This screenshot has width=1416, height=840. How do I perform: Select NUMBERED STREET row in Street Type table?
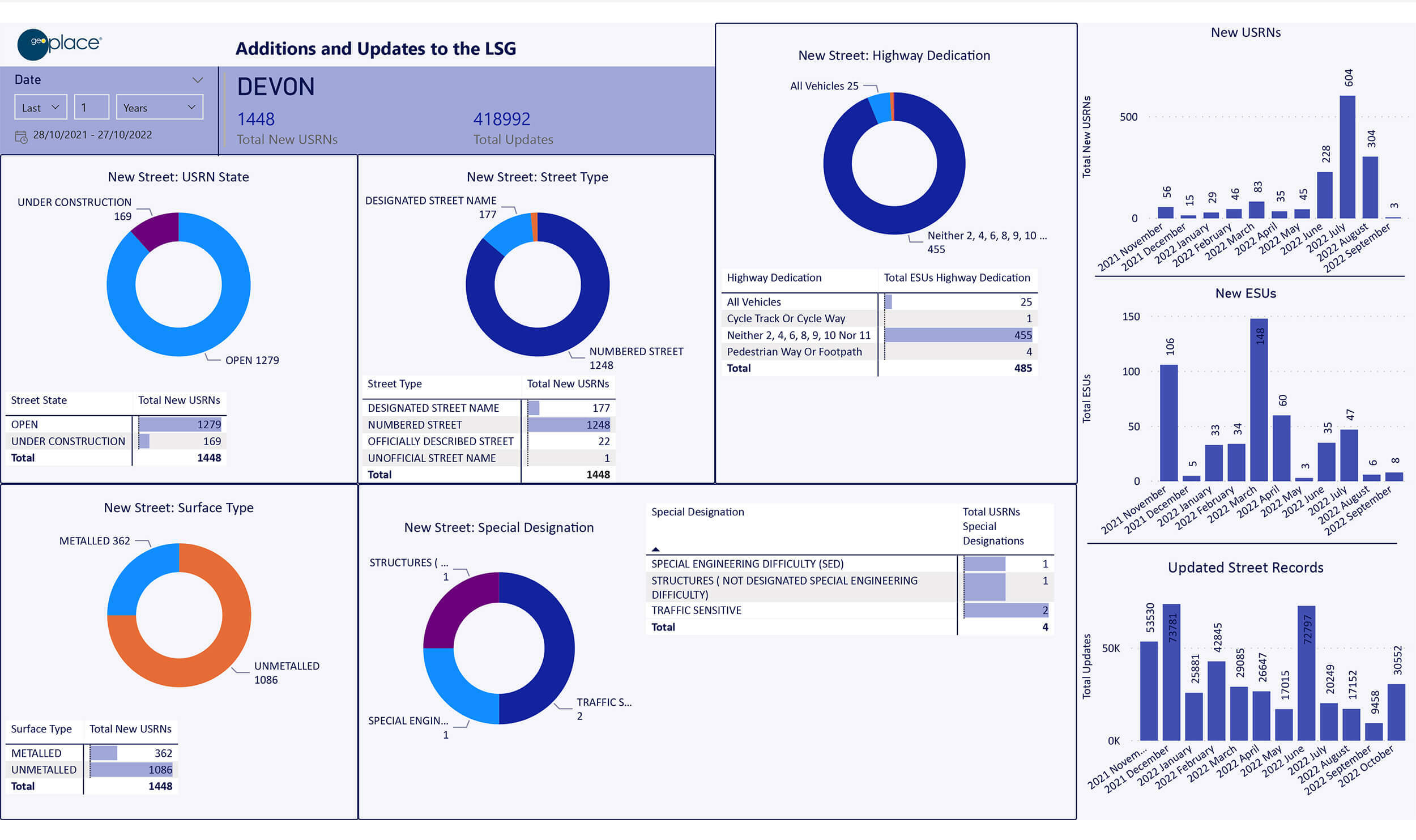[415, 424]
